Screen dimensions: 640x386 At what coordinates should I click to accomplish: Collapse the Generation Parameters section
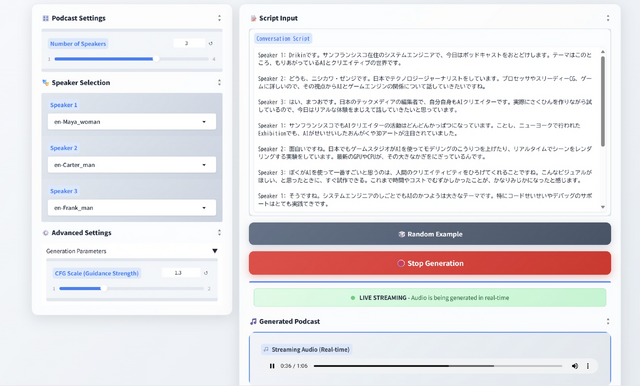click(215, 251)
